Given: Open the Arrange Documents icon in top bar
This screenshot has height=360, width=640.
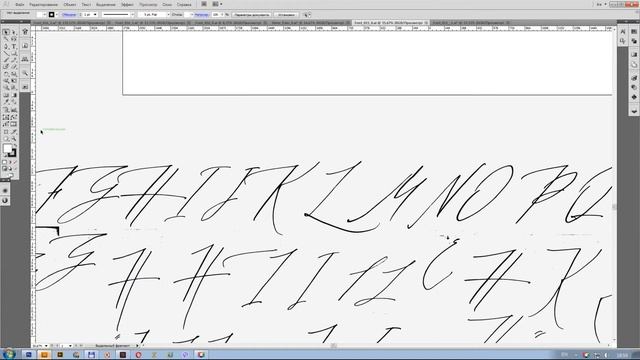Looking at the screenshot, I should 217,4.
